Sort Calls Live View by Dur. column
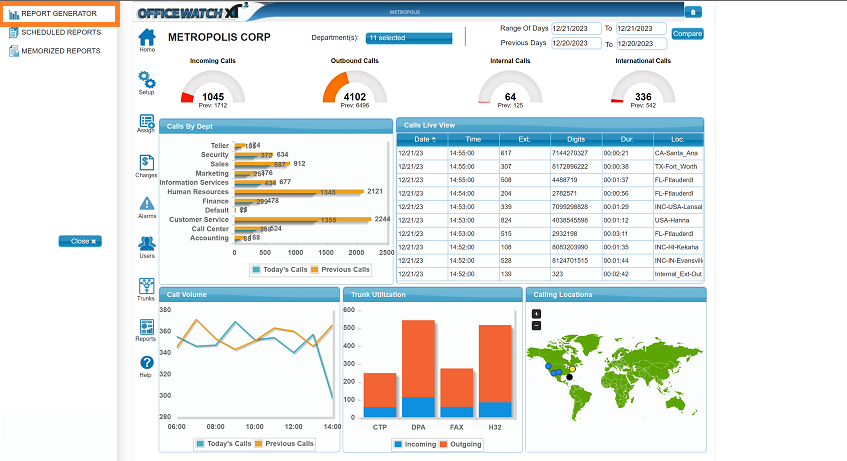Screen dimensions: 847x461 (627, 139)
